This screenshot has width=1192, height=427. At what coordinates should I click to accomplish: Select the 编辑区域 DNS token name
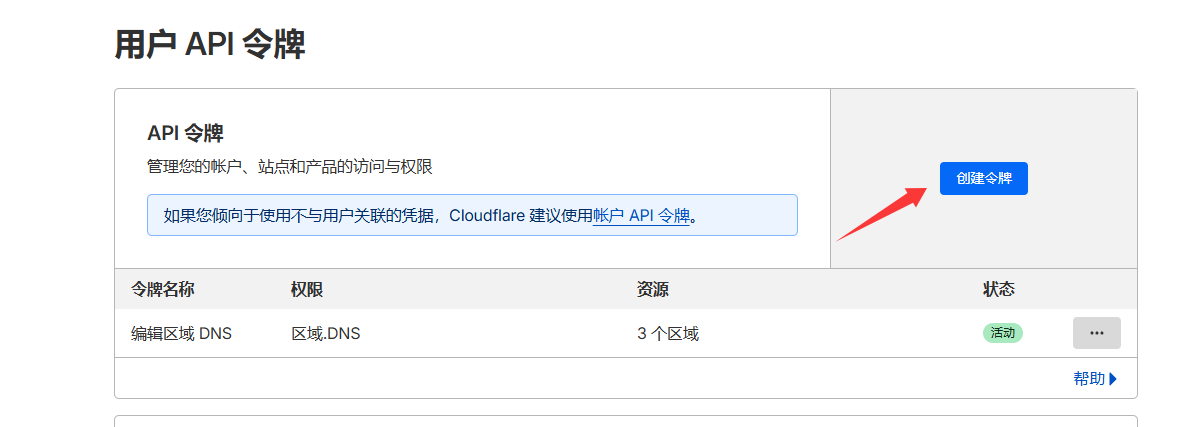point(181,333)
